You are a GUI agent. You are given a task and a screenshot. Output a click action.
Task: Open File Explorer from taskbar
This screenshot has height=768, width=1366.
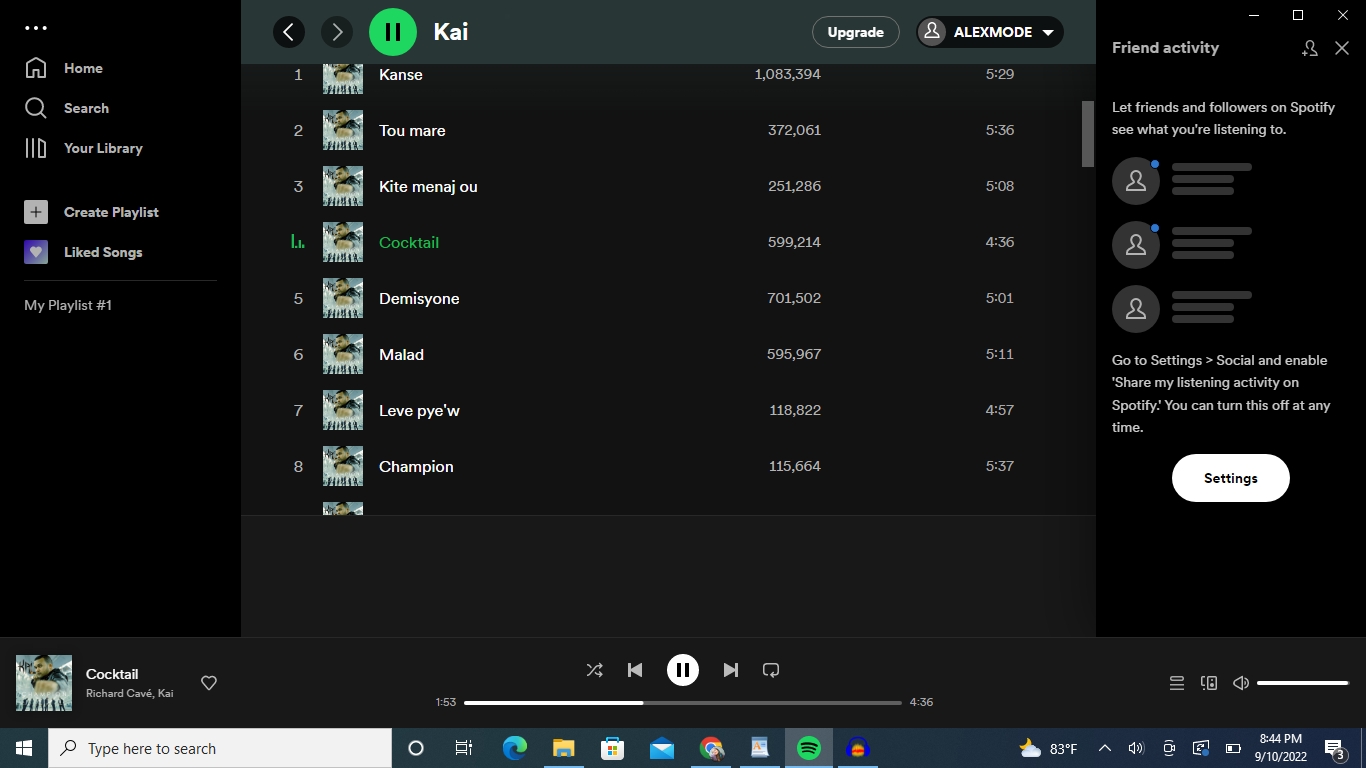click(563, 748)
